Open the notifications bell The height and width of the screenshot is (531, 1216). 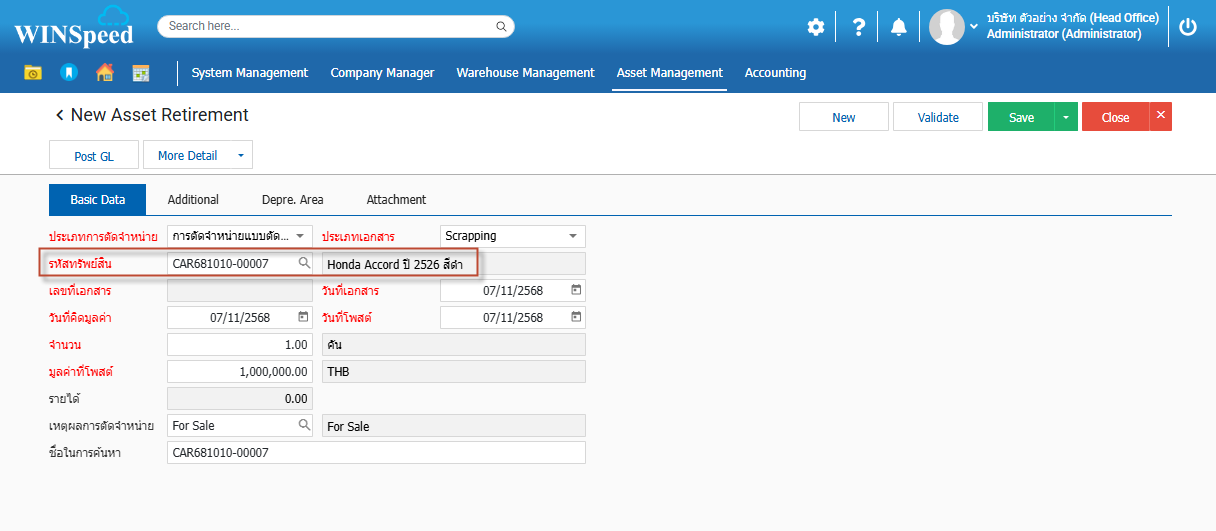(899, 27)
